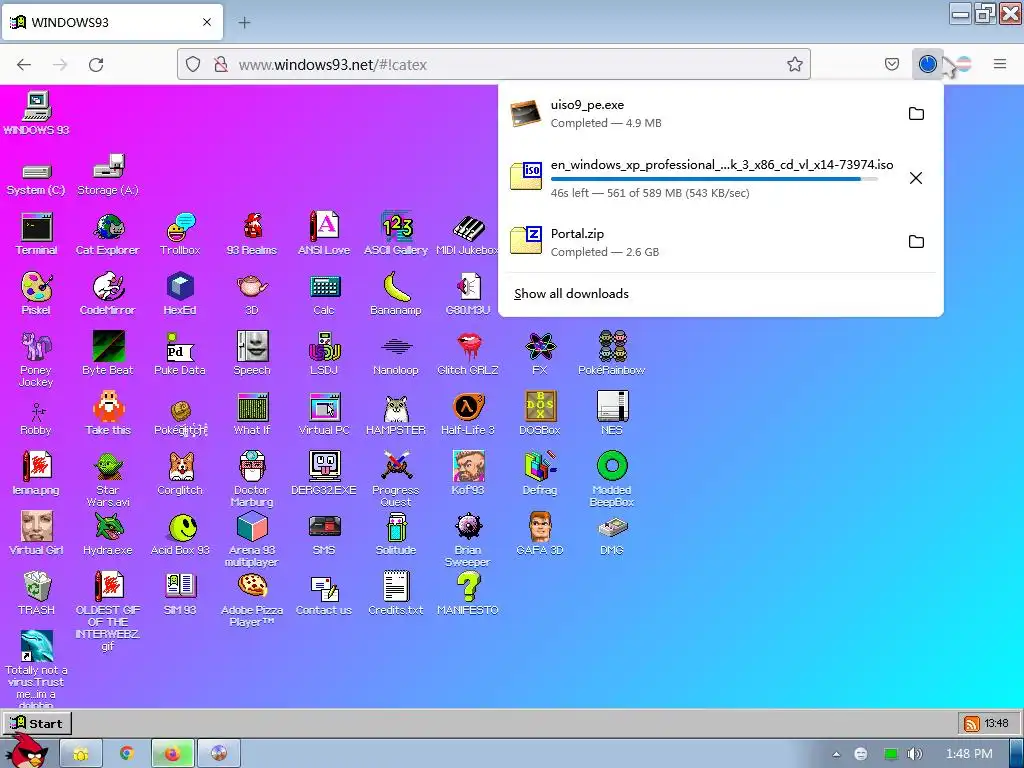Open Puke Data icon
The height and width of the screenshot is (768, 1024).
tap(180, 353)
